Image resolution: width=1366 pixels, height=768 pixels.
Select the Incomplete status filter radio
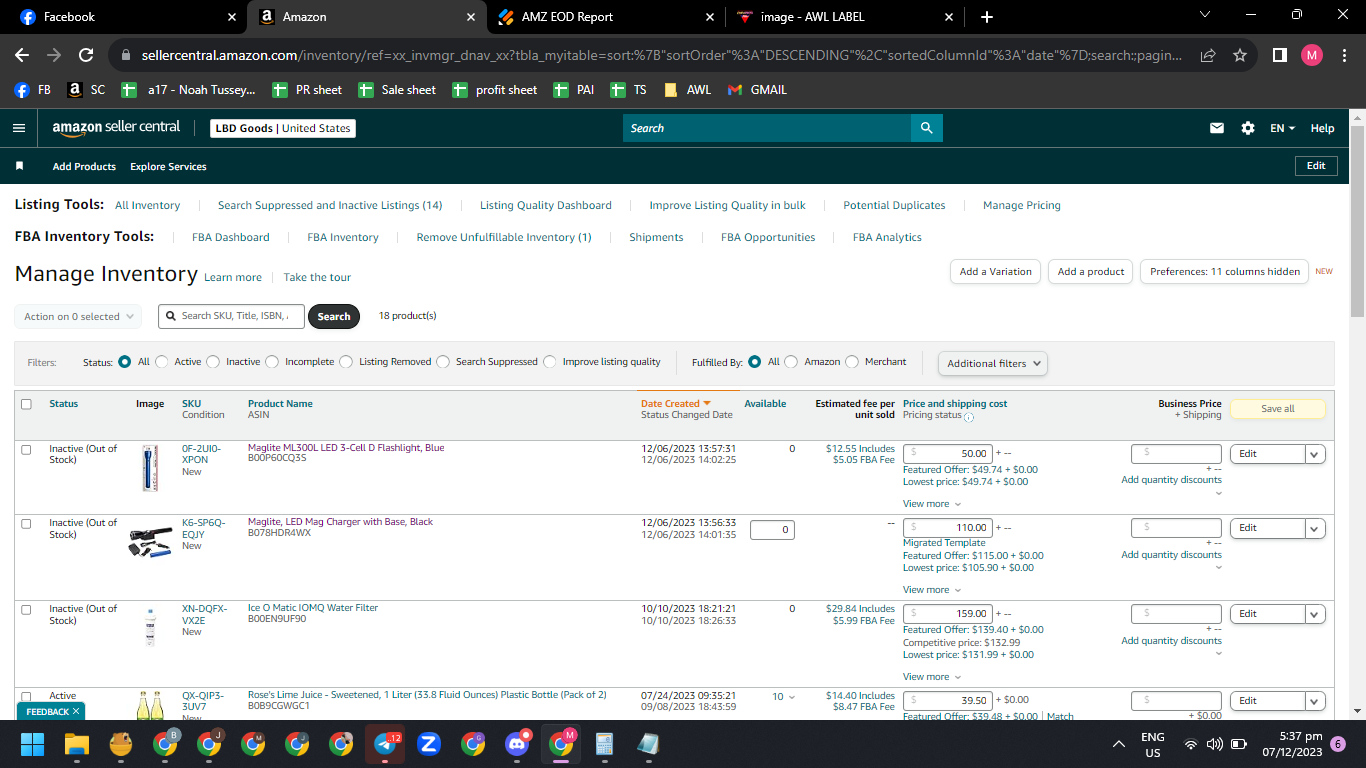[x=270, y=362]
